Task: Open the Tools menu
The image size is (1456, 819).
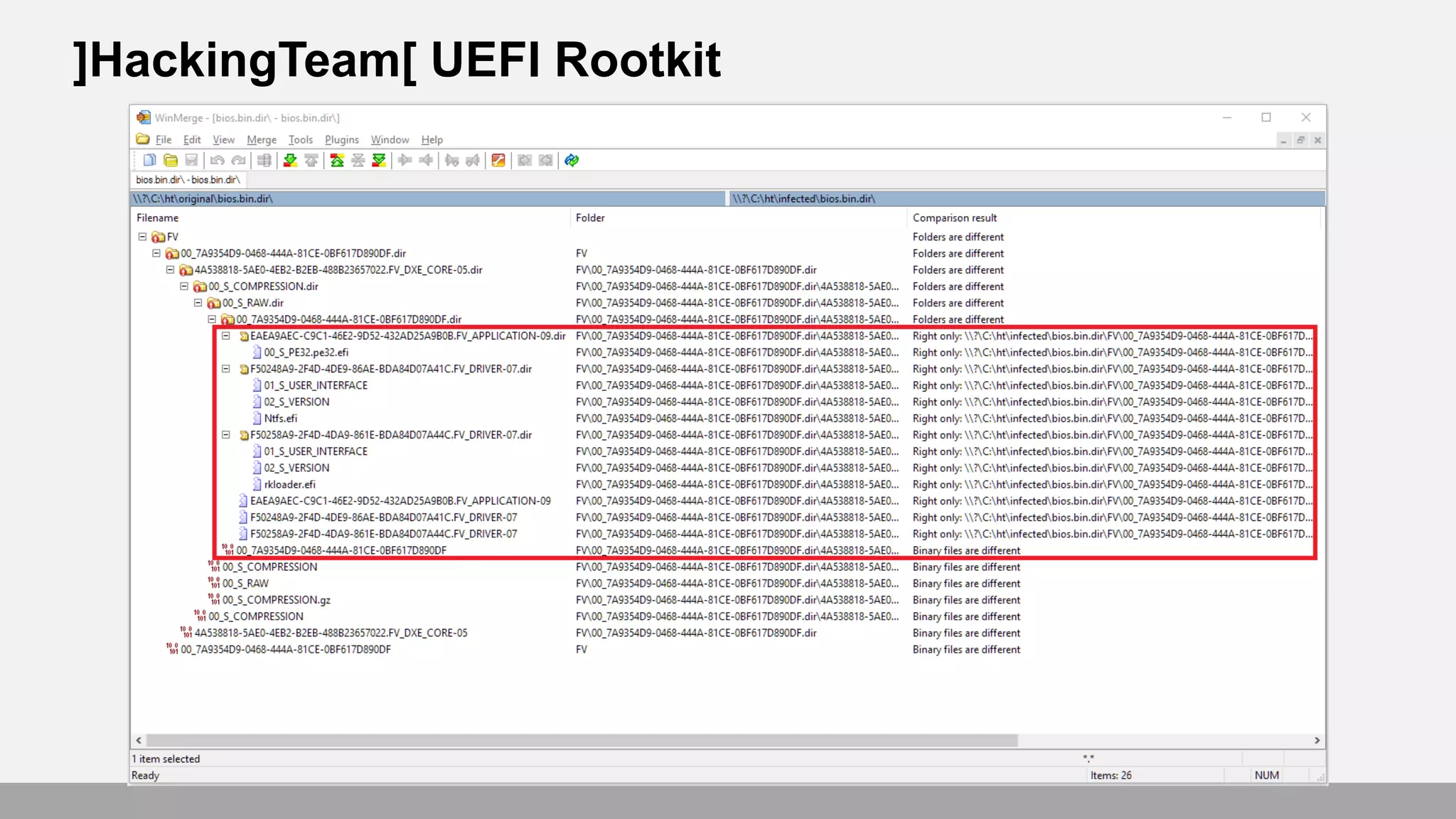Action: tap(301, 140)
